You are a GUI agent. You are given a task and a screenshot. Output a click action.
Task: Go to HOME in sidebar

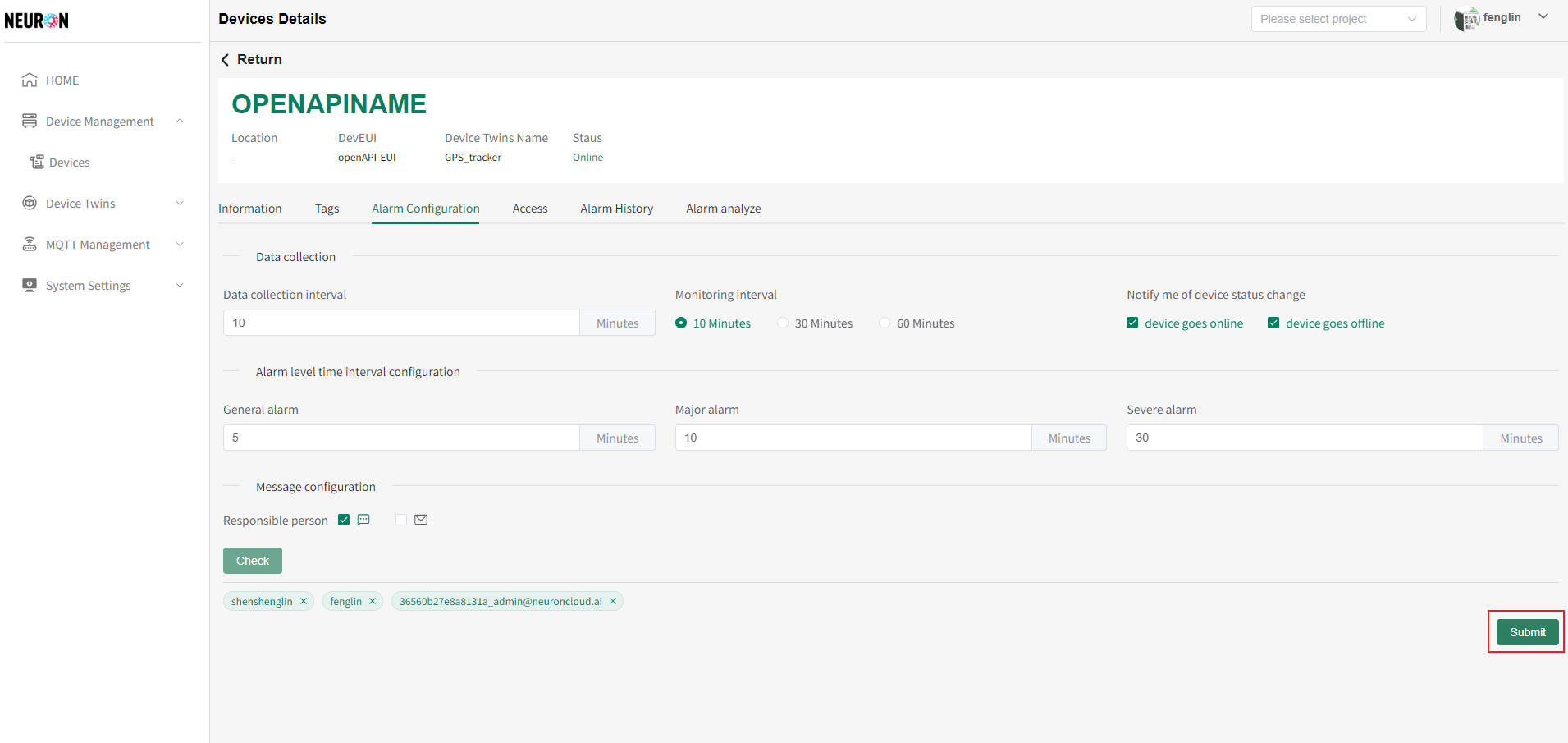pos(62,80)
